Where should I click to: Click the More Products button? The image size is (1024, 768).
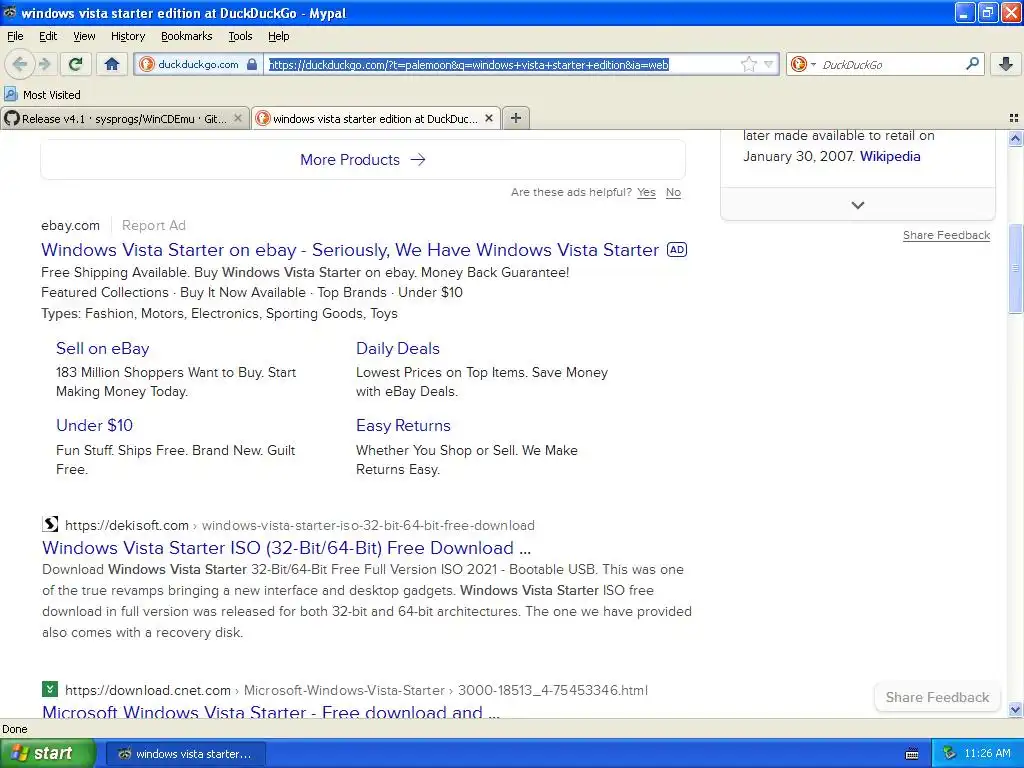[363, 159]
